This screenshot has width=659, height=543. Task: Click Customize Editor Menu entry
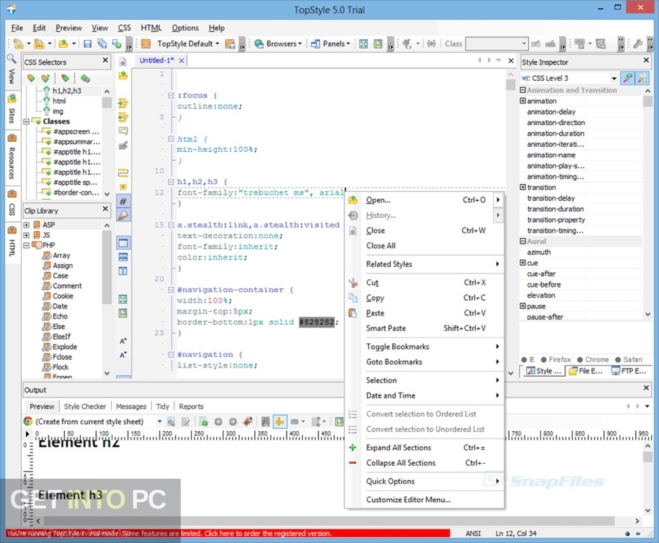424,500
